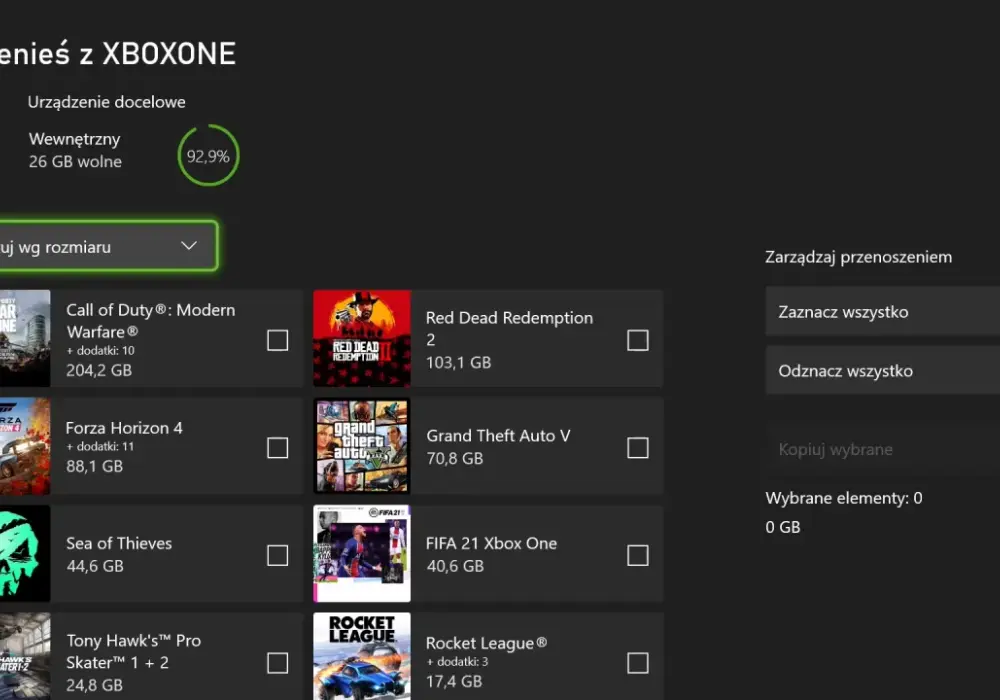Mark the Grand Theft Auto V checkbox
The width and height of the screenshot is (1000, 700).
(638, 448)
